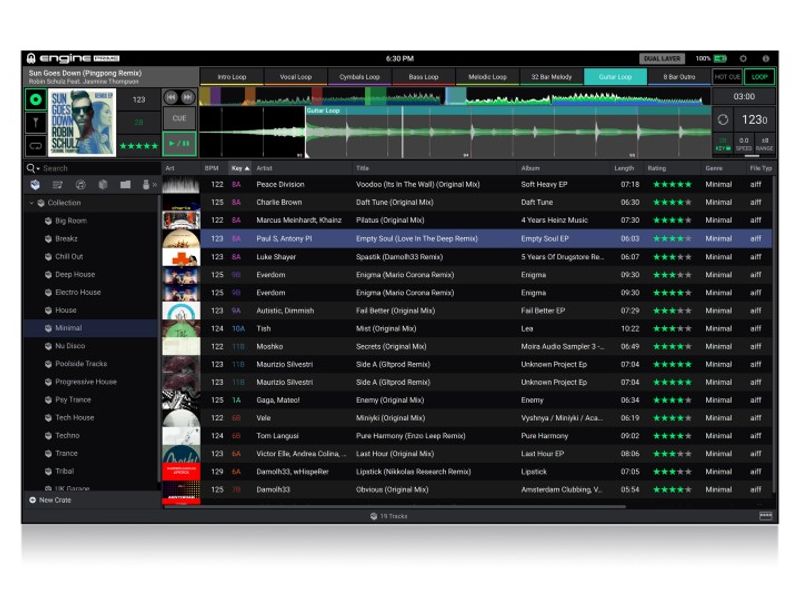Click the 03:00 time display
The image size is (800, 600).
[744, 96]
